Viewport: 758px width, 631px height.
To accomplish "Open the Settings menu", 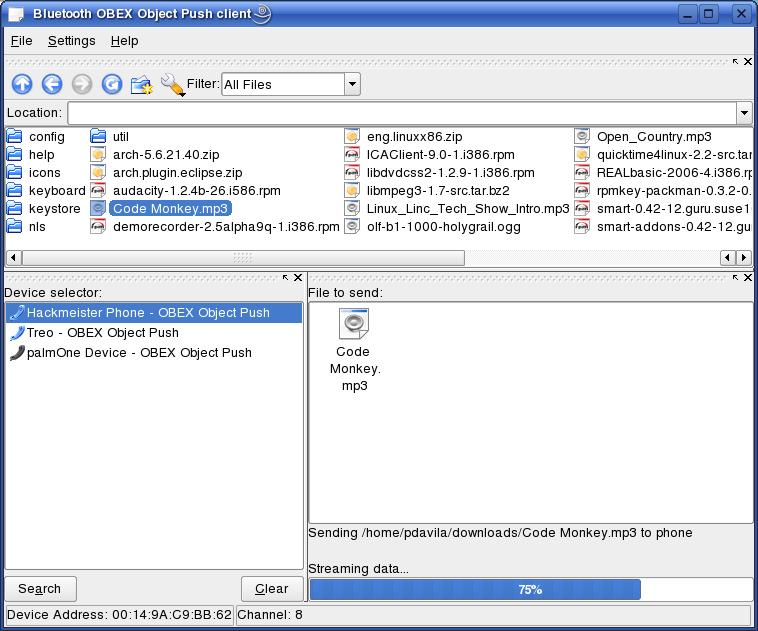I will point(71,41).
